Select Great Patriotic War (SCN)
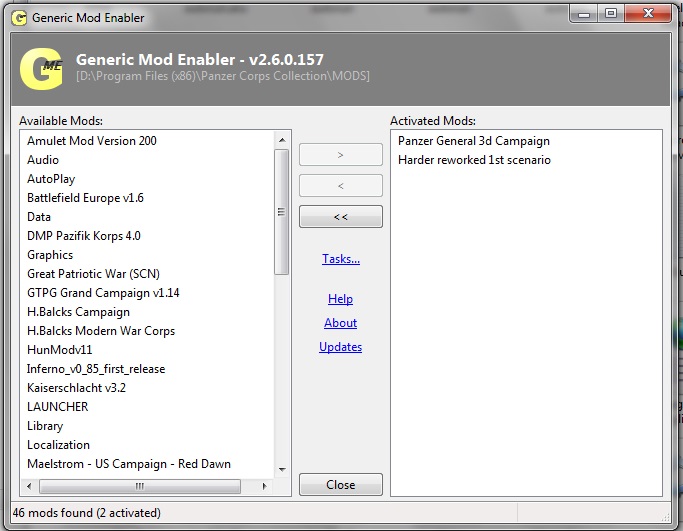The height and width of the screenshot is (531, 683). coord(93,274)
